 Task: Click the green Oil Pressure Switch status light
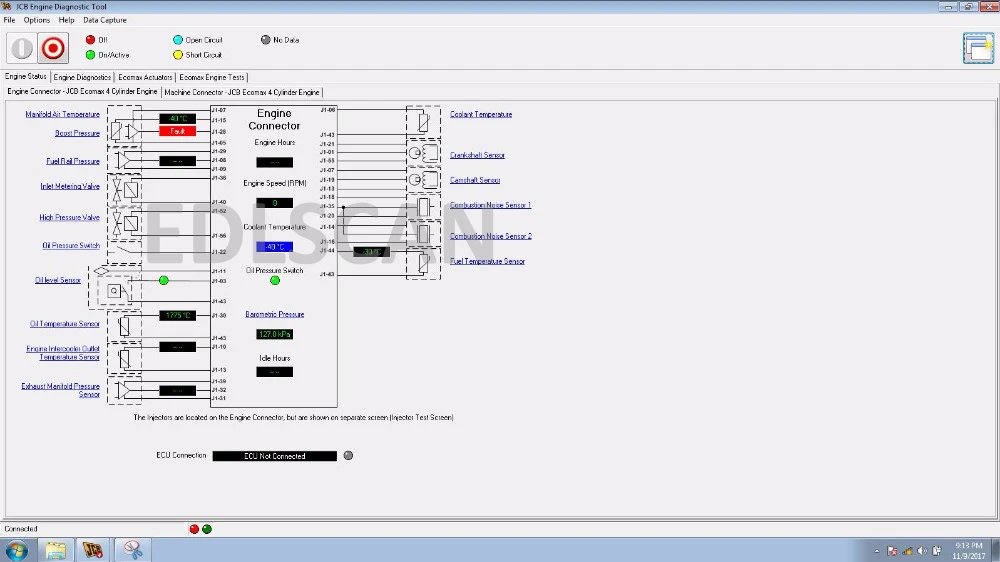click(x=275, y=280)
